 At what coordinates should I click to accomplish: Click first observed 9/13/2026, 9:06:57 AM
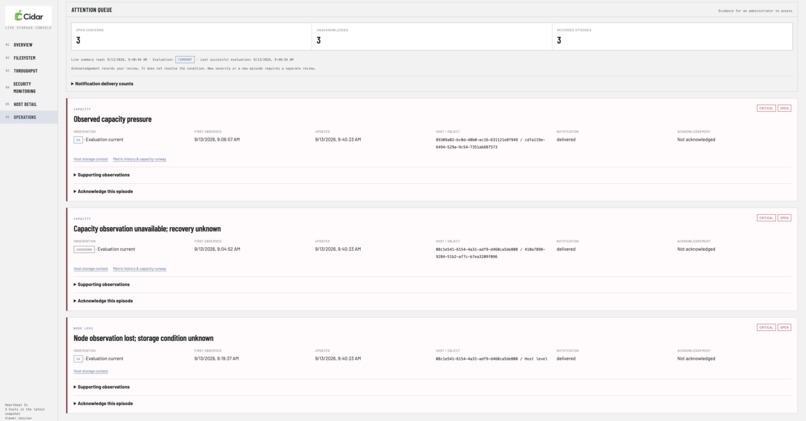pos(217,140)
